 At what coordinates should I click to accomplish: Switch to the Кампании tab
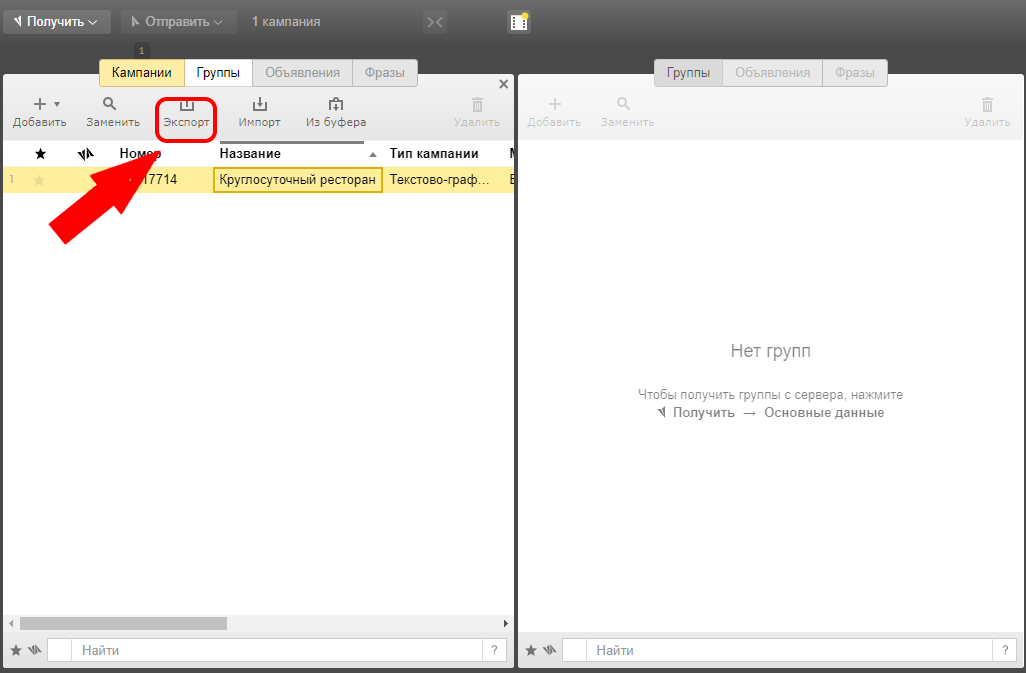point(142,73)
